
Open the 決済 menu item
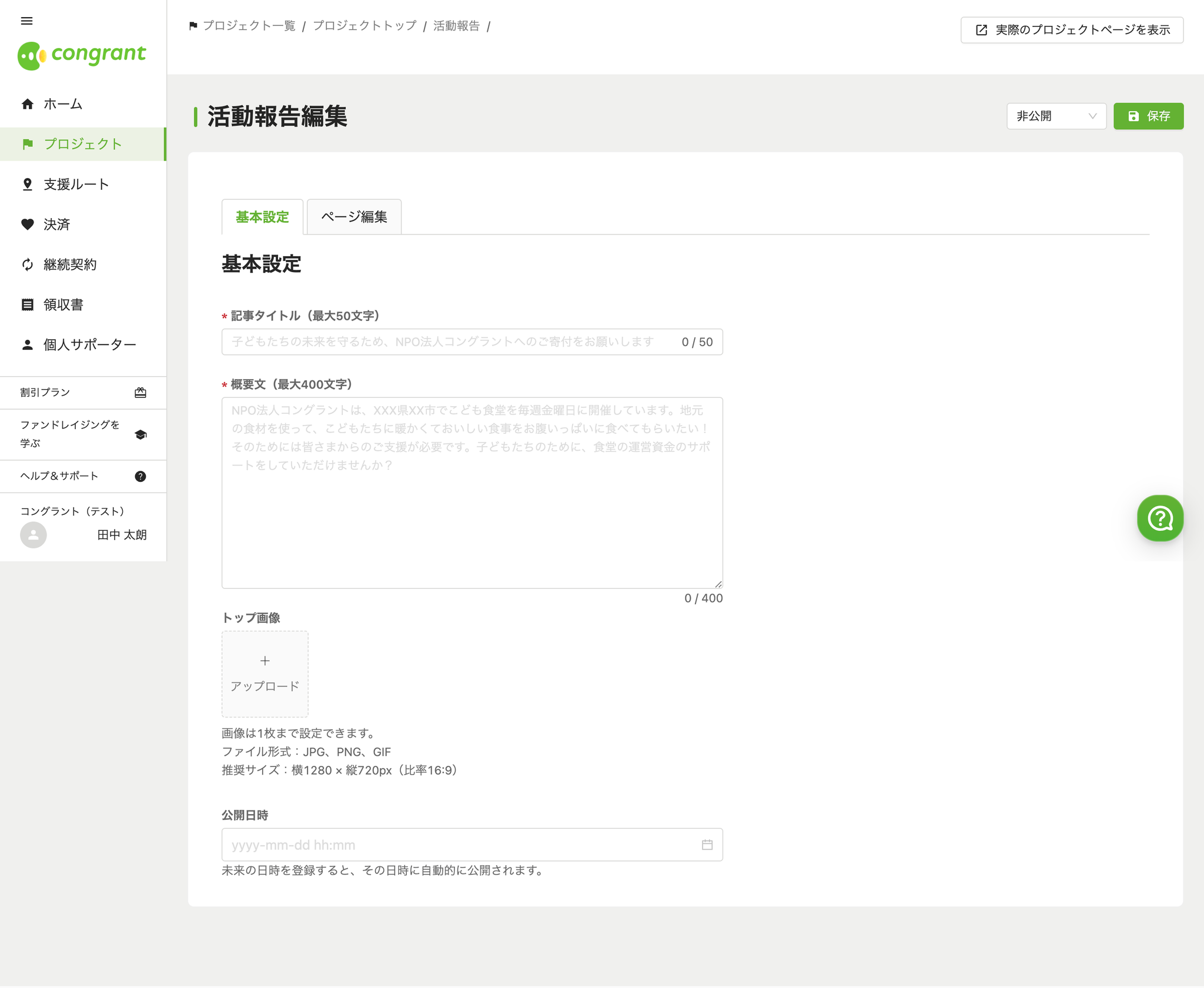pos(83,225)
